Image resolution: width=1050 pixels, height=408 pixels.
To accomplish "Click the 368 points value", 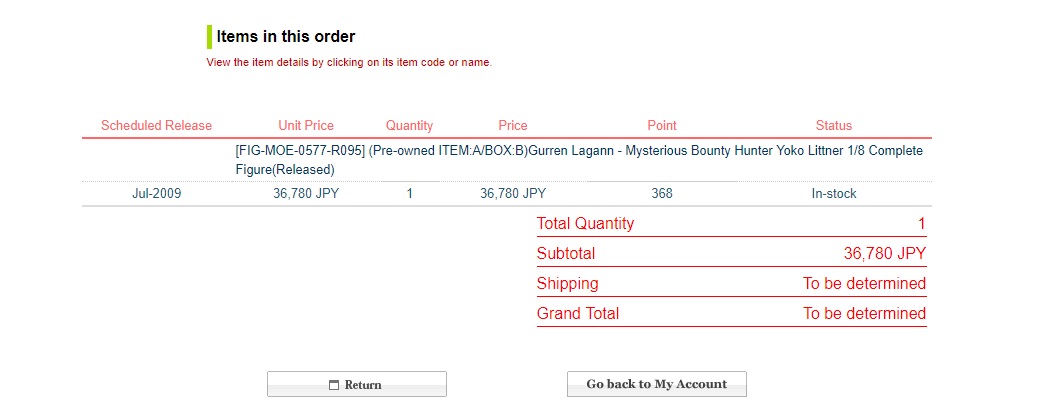I will tap(661, 194).
